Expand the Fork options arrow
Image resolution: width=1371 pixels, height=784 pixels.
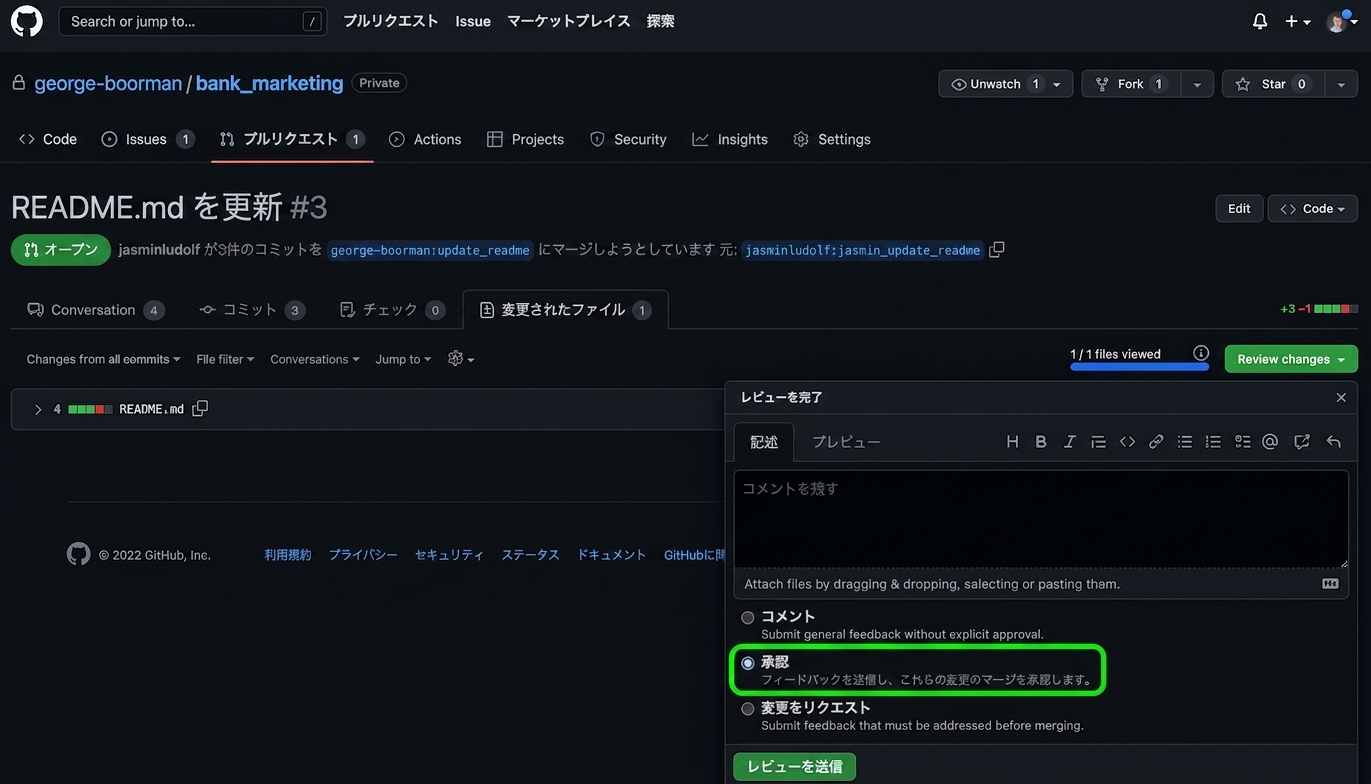point(1197,84)
